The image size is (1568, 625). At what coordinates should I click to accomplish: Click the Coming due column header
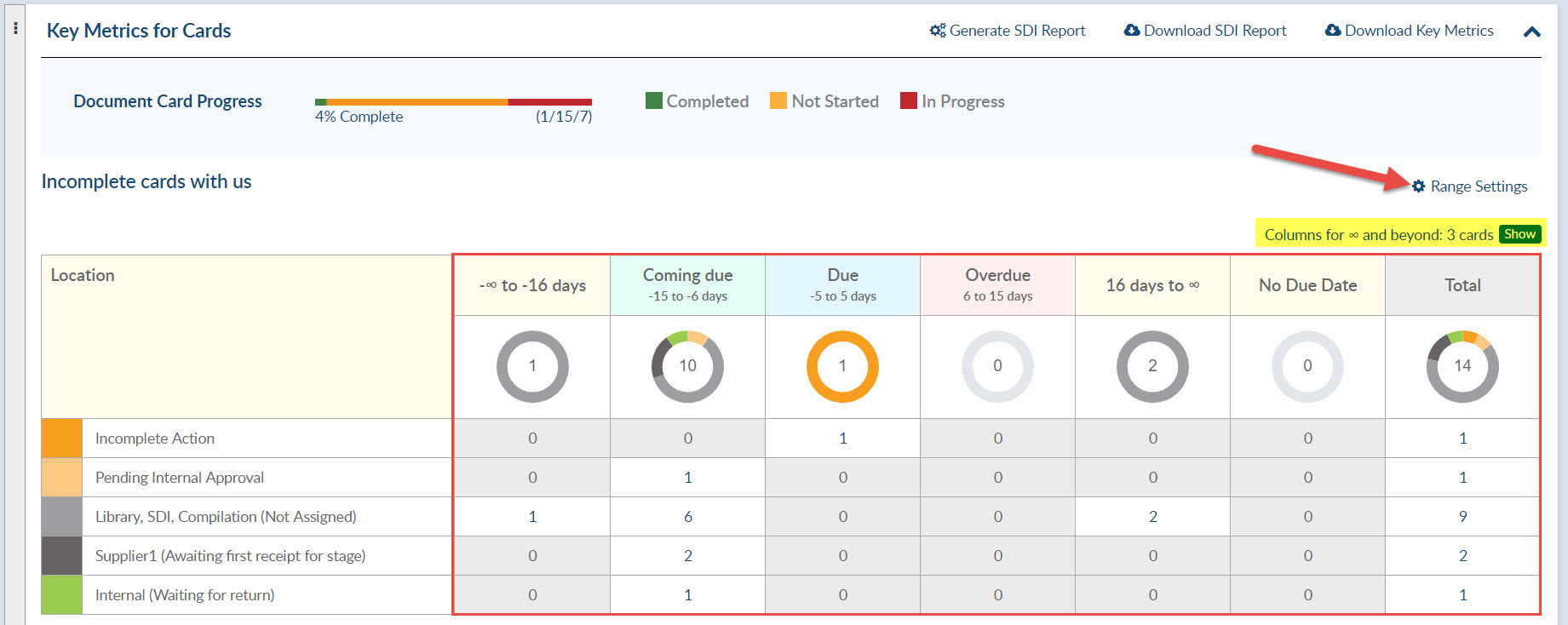click(687, 285)
